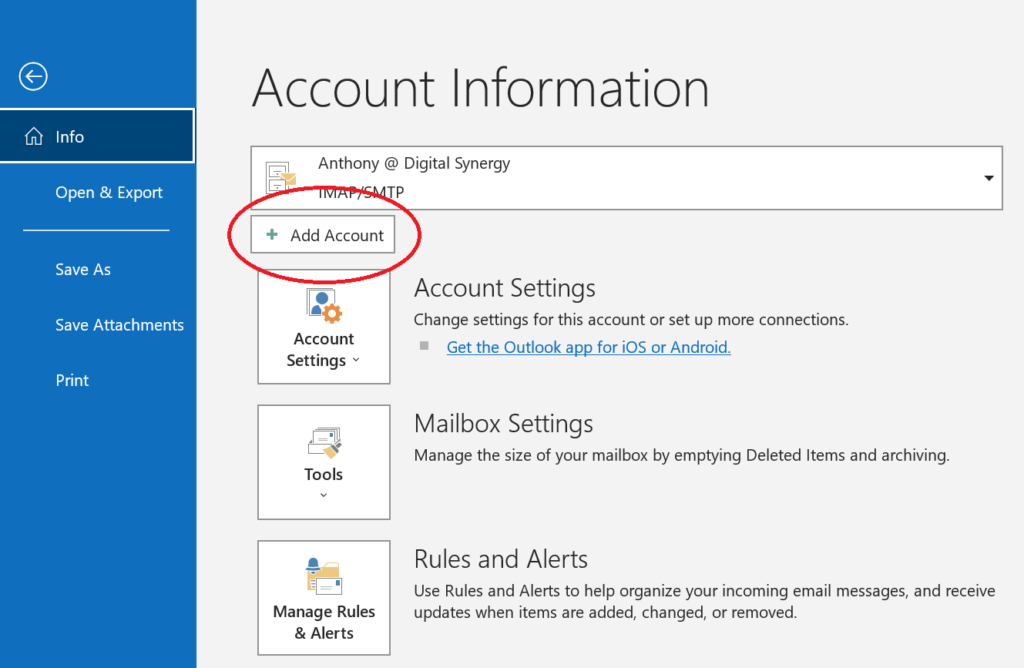Screen dimensions: 1024x668
Task: Select Save As in the sidebar
Action: coord(82,269)
